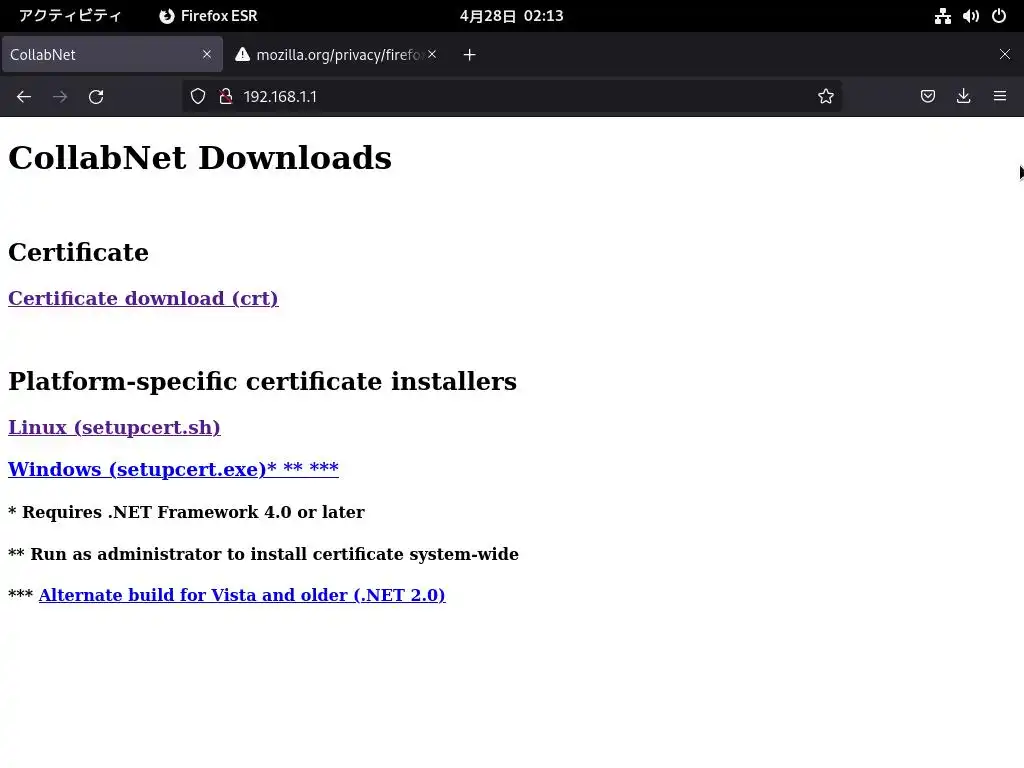Open the volume control in top bar

pos(970,16)
